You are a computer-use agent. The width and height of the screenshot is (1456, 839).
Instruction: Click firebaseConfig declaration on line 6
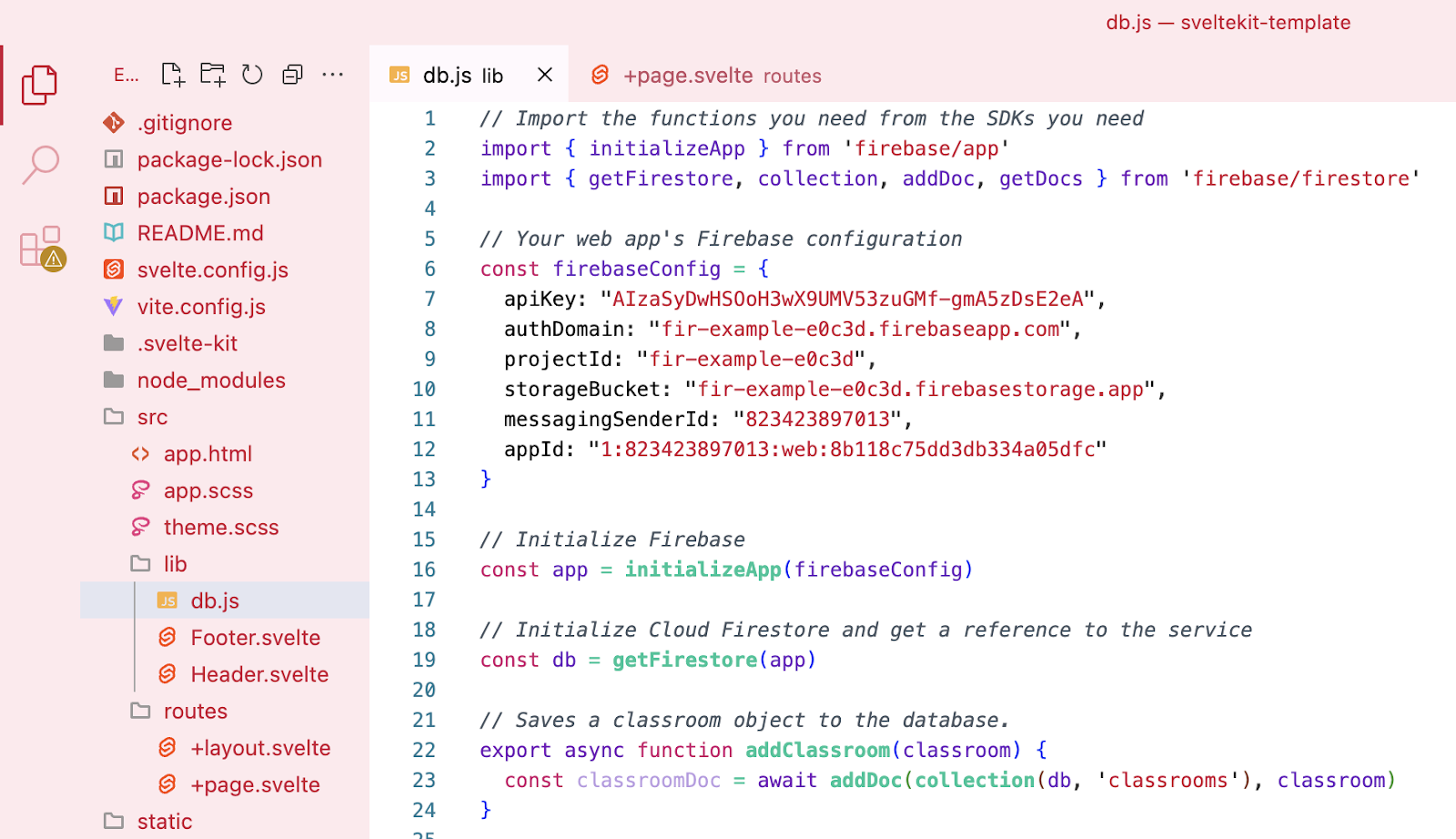[x=637, y=269]
